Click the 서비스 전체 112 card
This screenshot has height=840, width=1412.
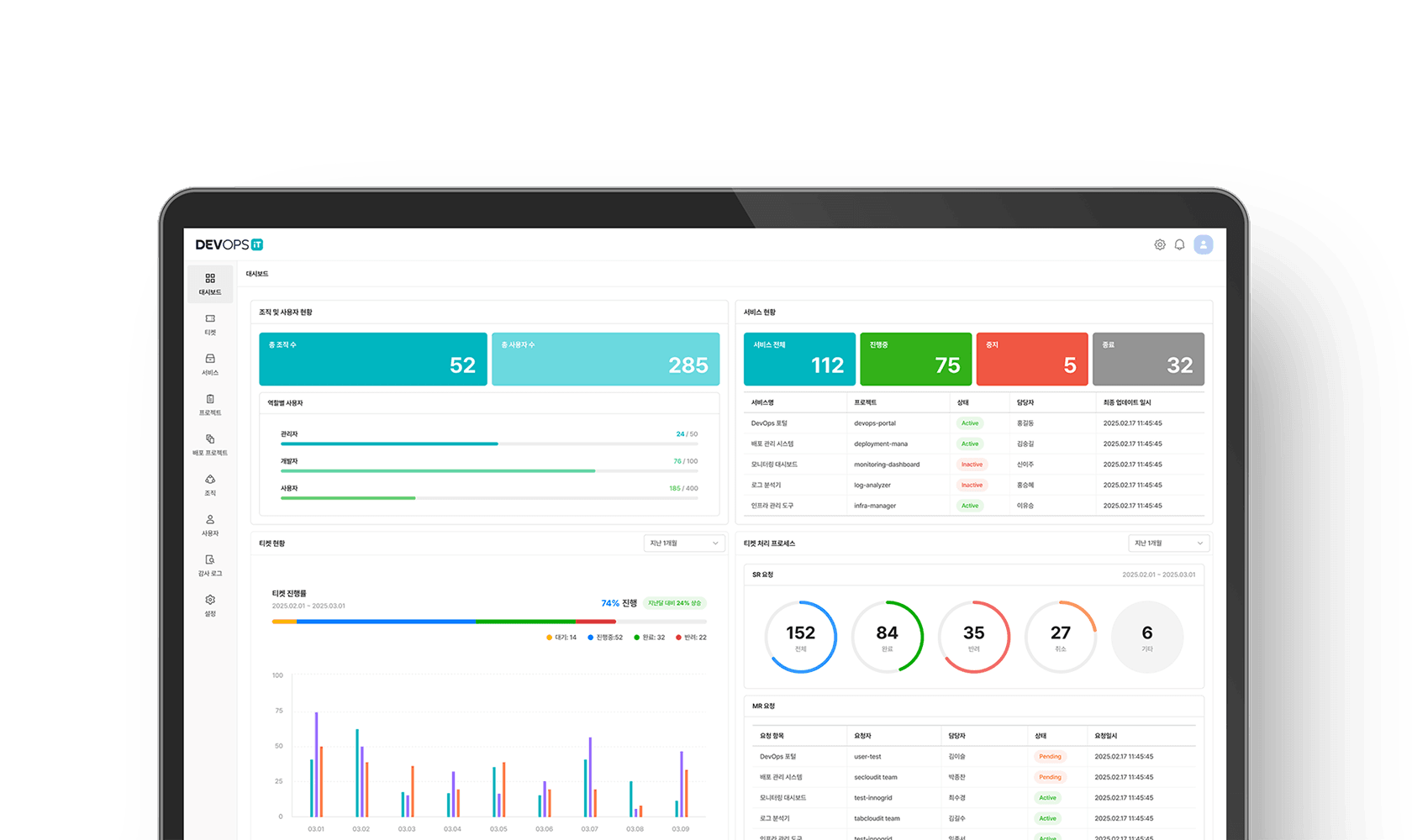(x=799, y=359)
